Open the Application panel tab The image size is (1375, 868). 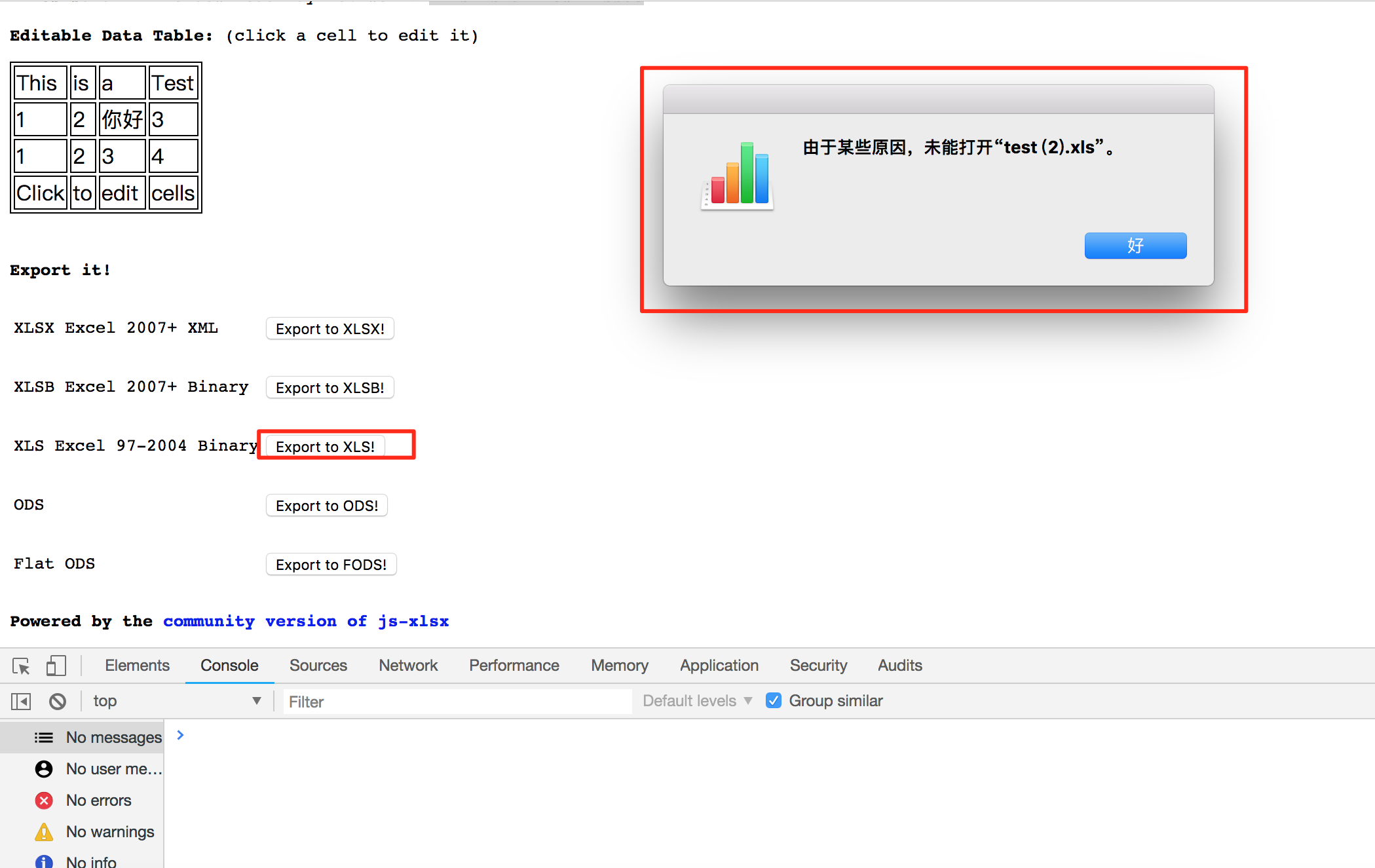(x=719, y=665)
